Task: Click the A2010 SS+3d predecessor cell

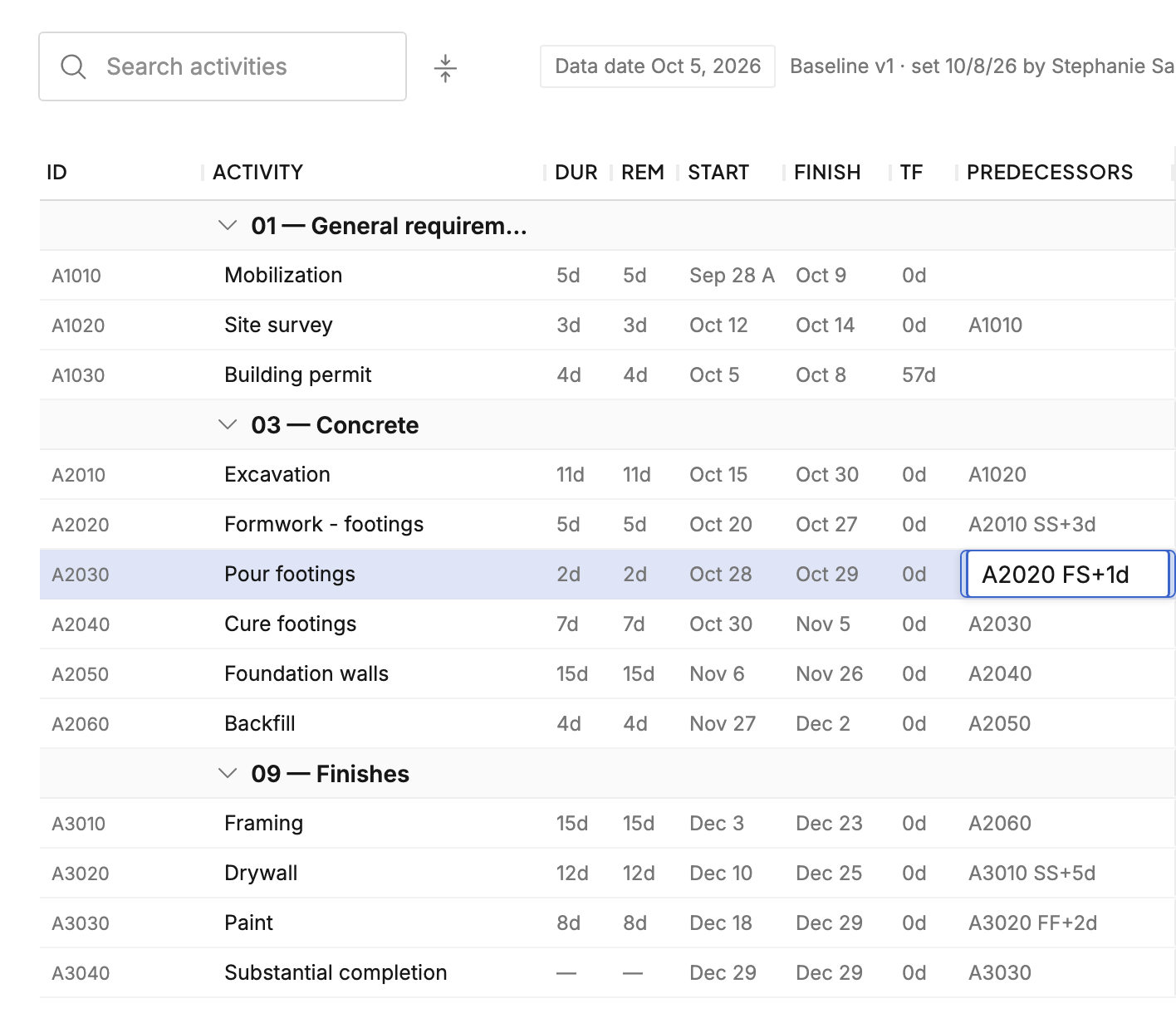Action: click(1032, 524)
